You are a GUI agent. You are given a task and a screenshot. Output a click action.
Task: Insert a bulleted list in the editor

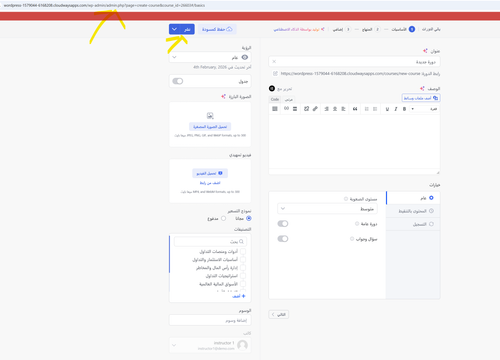375,109
